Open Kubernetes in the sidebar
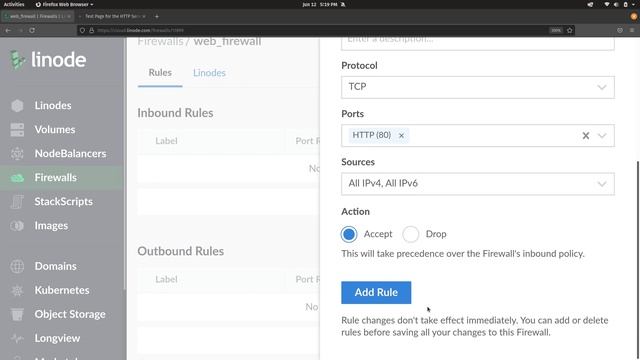The height and width of the screenshot is (360, 640). click(x=62, y=290)
